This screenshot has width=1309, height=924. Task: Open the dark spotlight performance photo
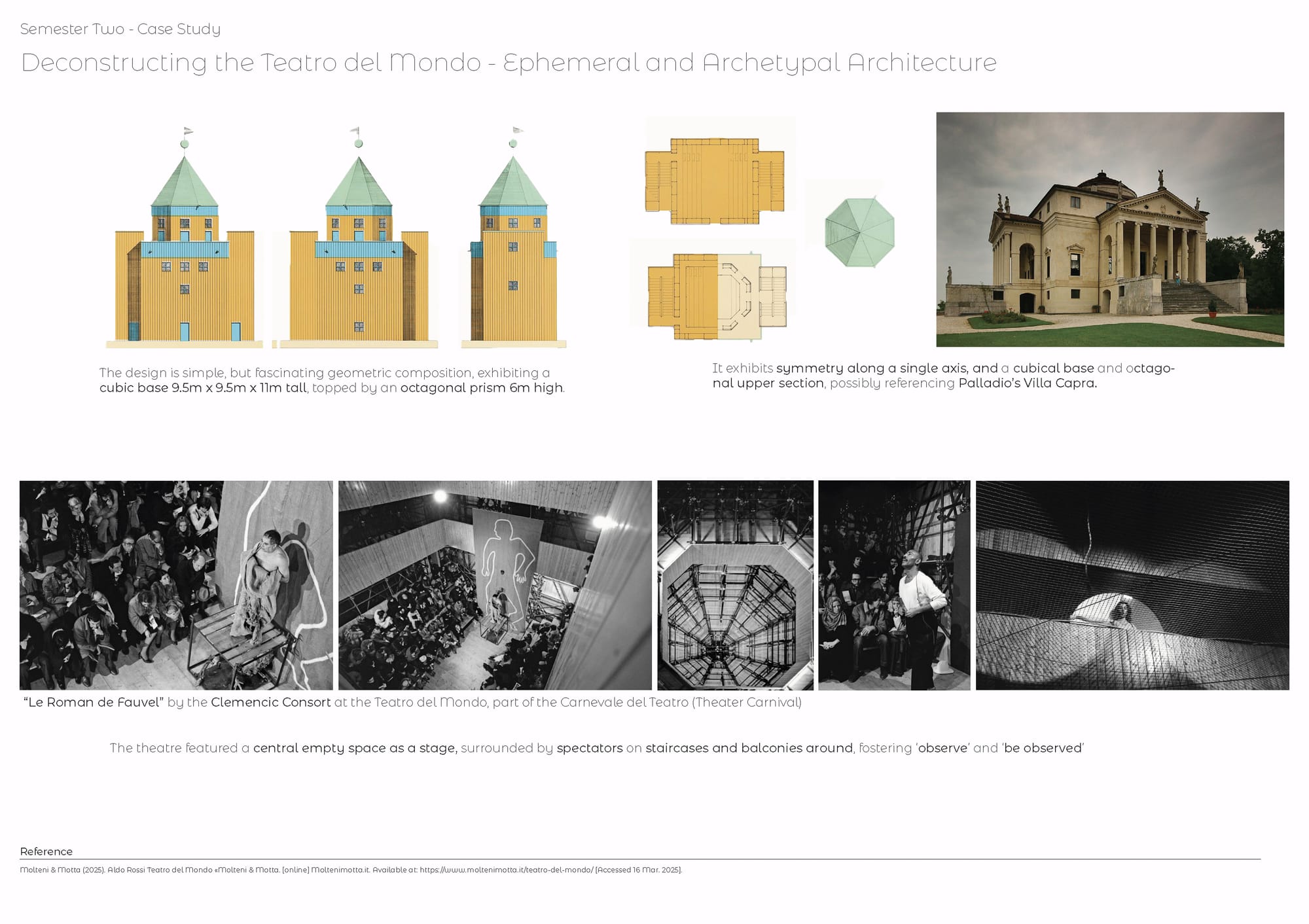1132,585
